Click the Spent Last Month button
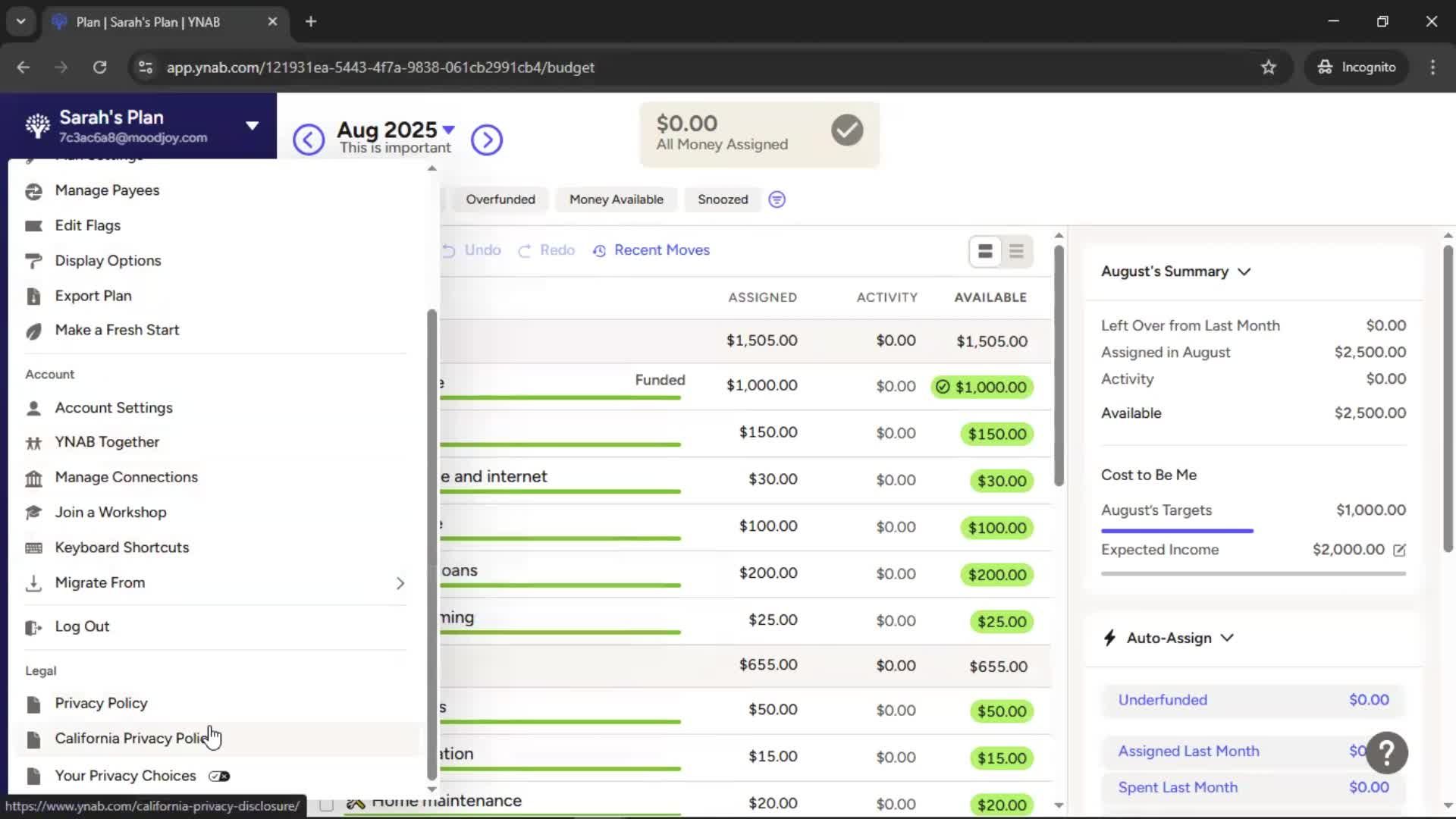 pos(1253,788)
